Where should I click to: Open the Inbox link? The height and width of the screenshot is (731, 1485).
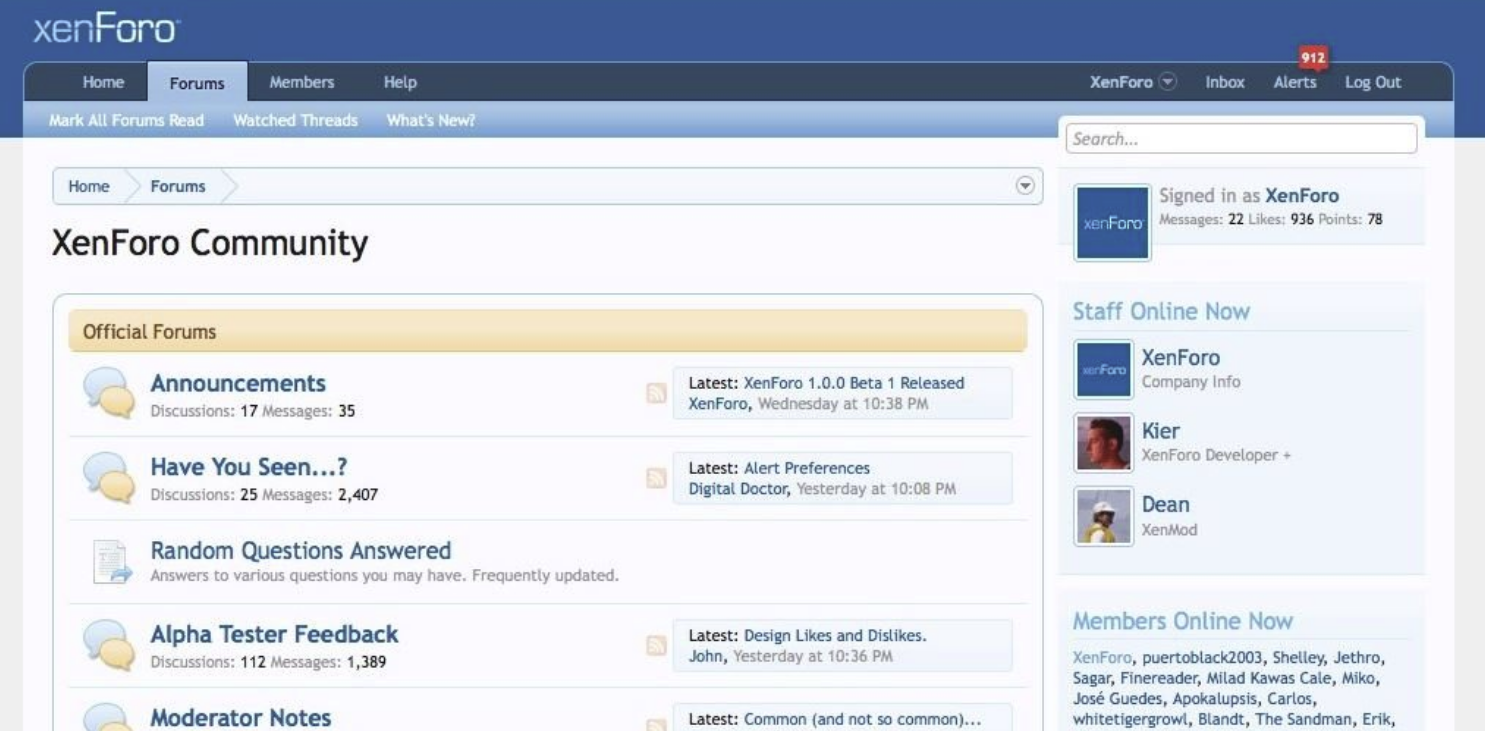click(x=1225, y=82)
